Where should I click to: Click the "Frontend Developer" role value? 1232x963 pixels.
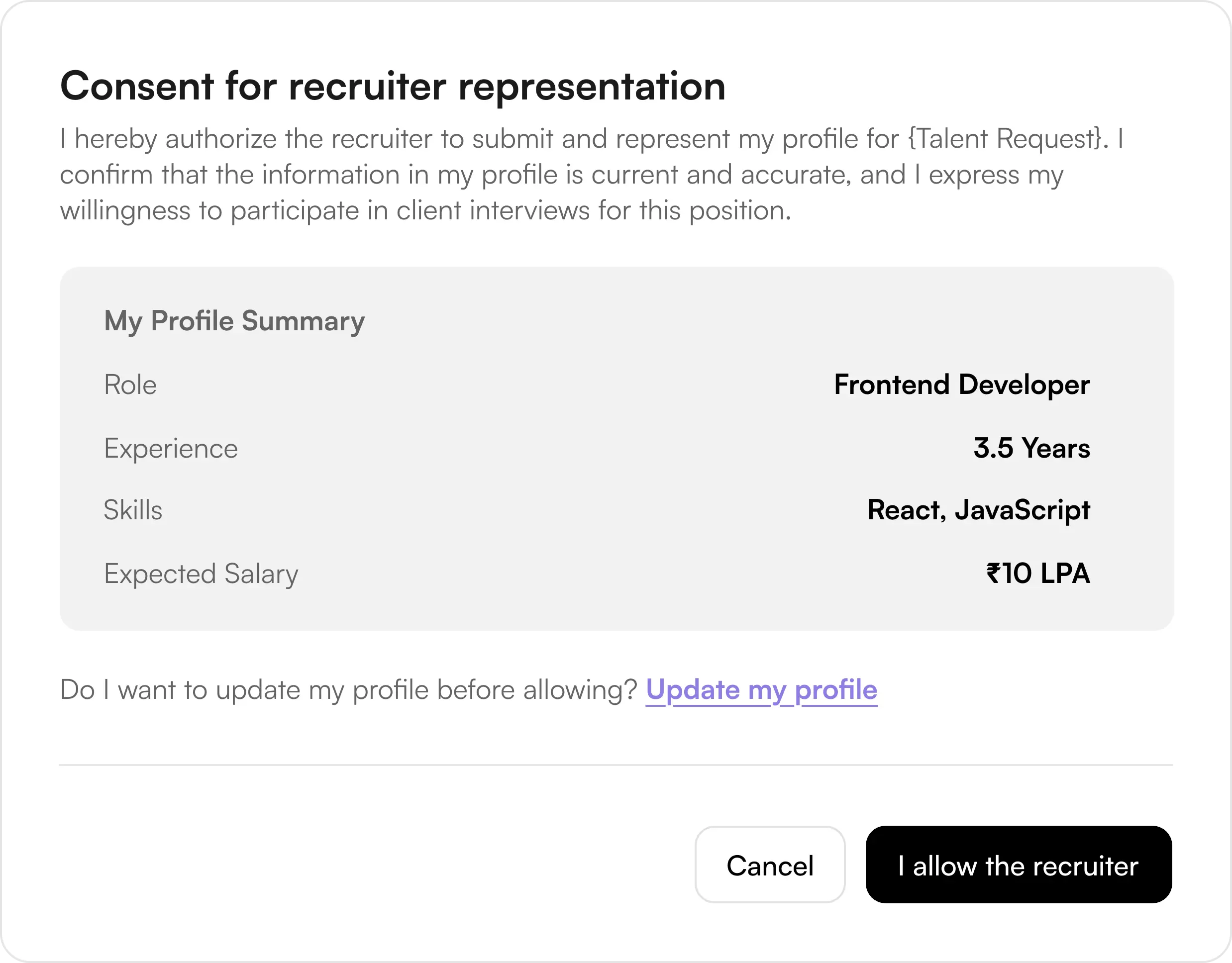pyautogui.click(x=961, y=385)
